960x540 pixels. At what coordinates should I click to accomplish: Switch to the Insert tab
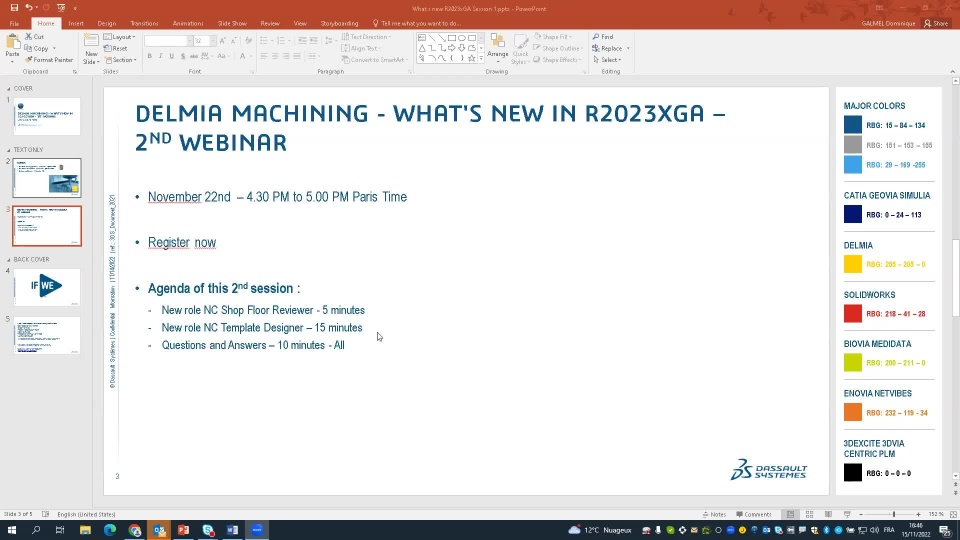tap(76, 23)
